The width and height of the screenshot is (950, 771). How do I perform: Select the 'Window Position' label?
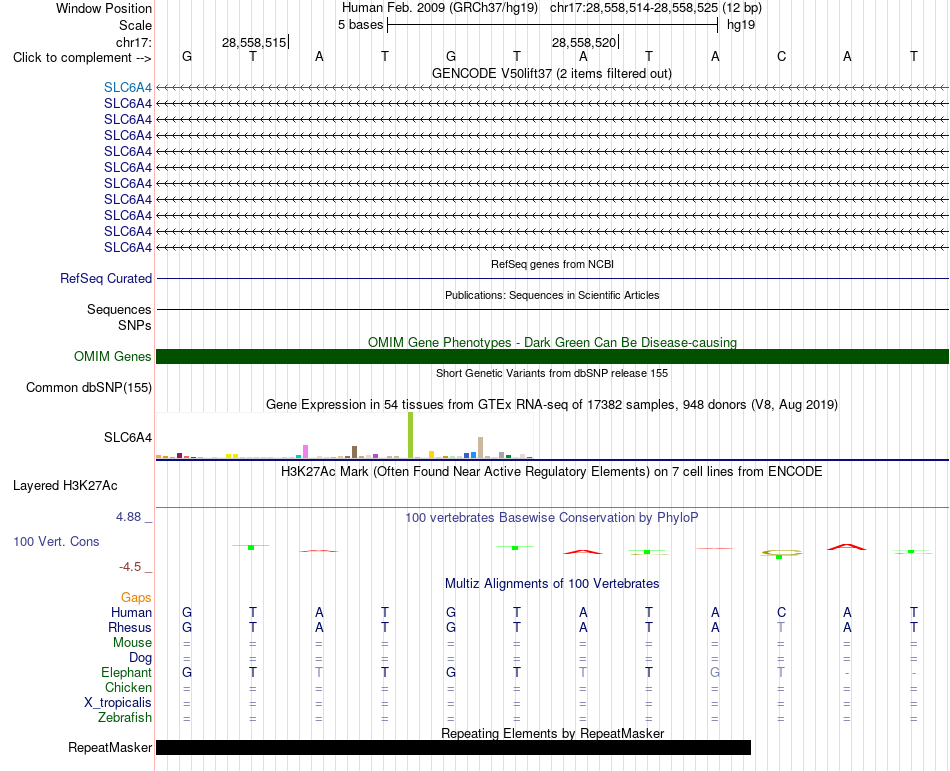tap(104, 8)
